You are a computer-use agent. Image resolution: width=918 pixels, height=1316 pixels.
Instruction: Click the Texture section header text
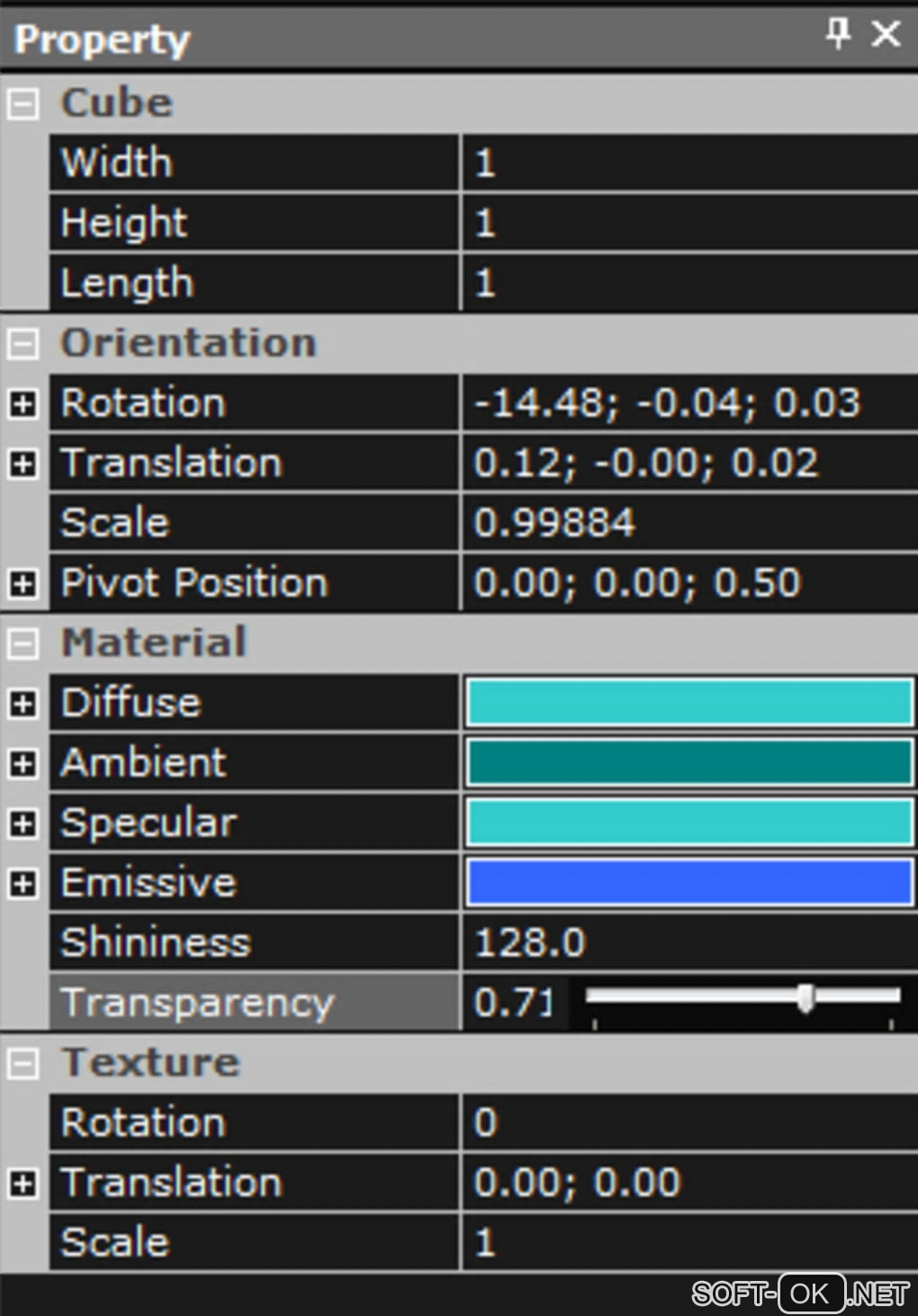(151, 1062)
